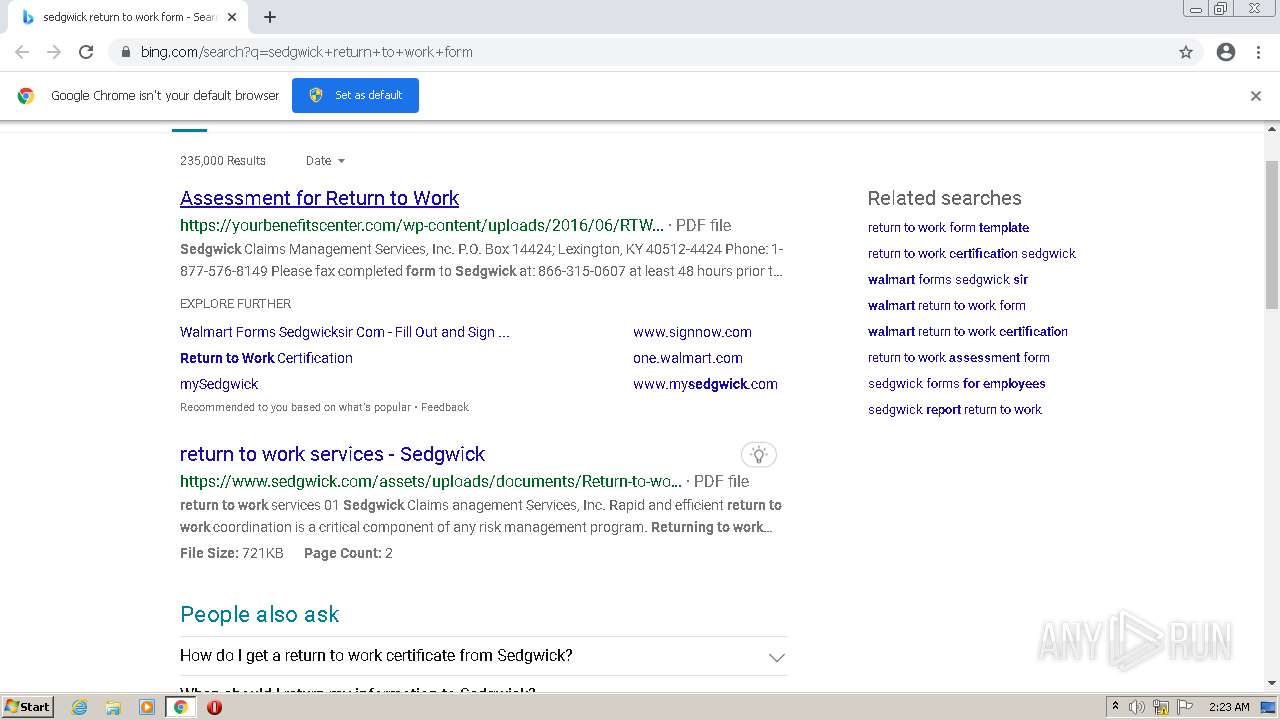
Task: Open the Assessment for Return to Work result
Action: pyautogui.click(x=320, y=198)
